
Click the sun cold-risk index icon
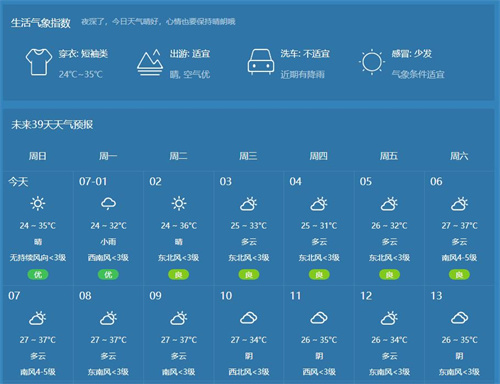[x=372, y=62]
